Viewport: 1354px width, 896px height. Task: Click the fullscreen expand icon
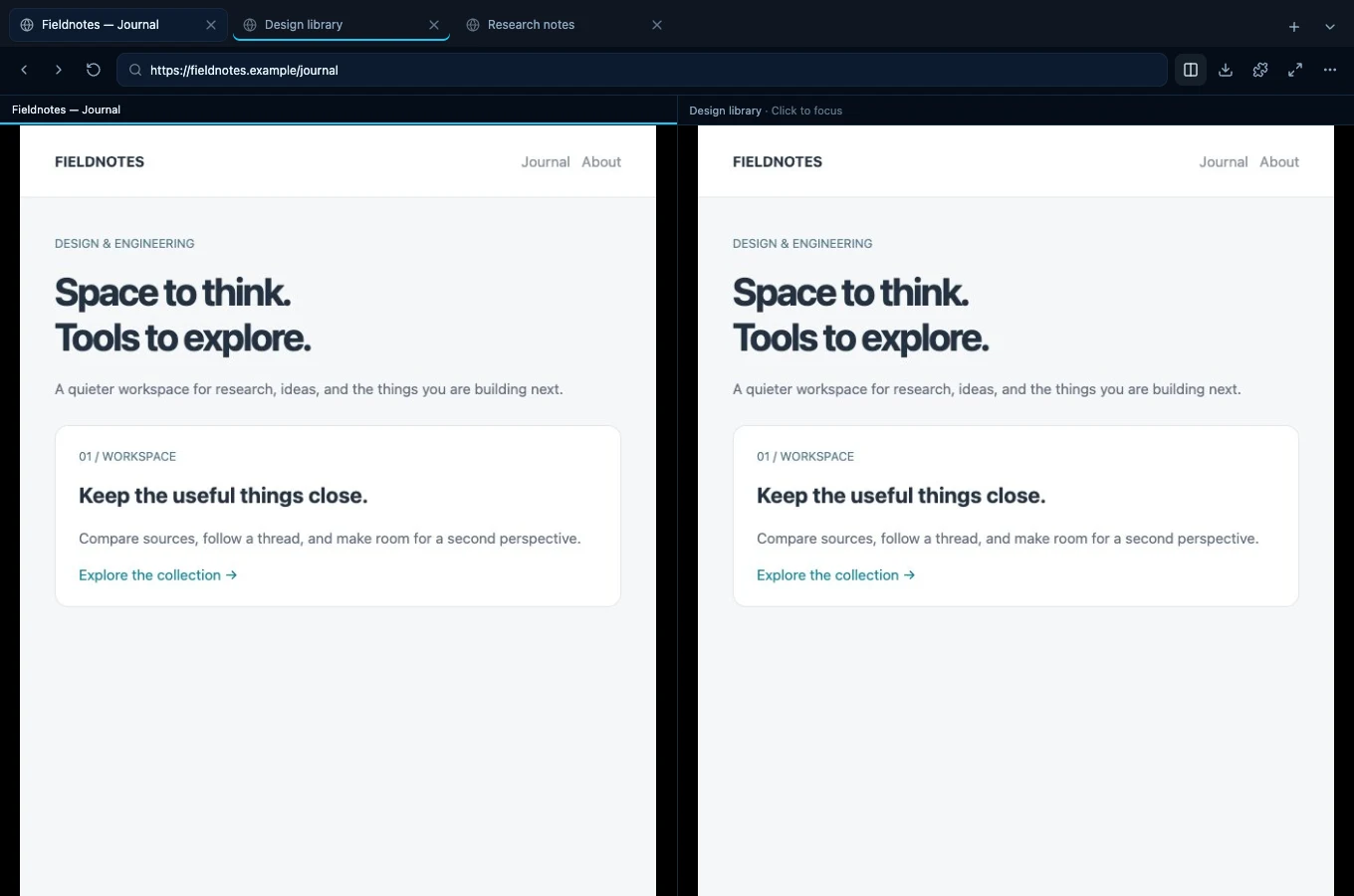1295,70
